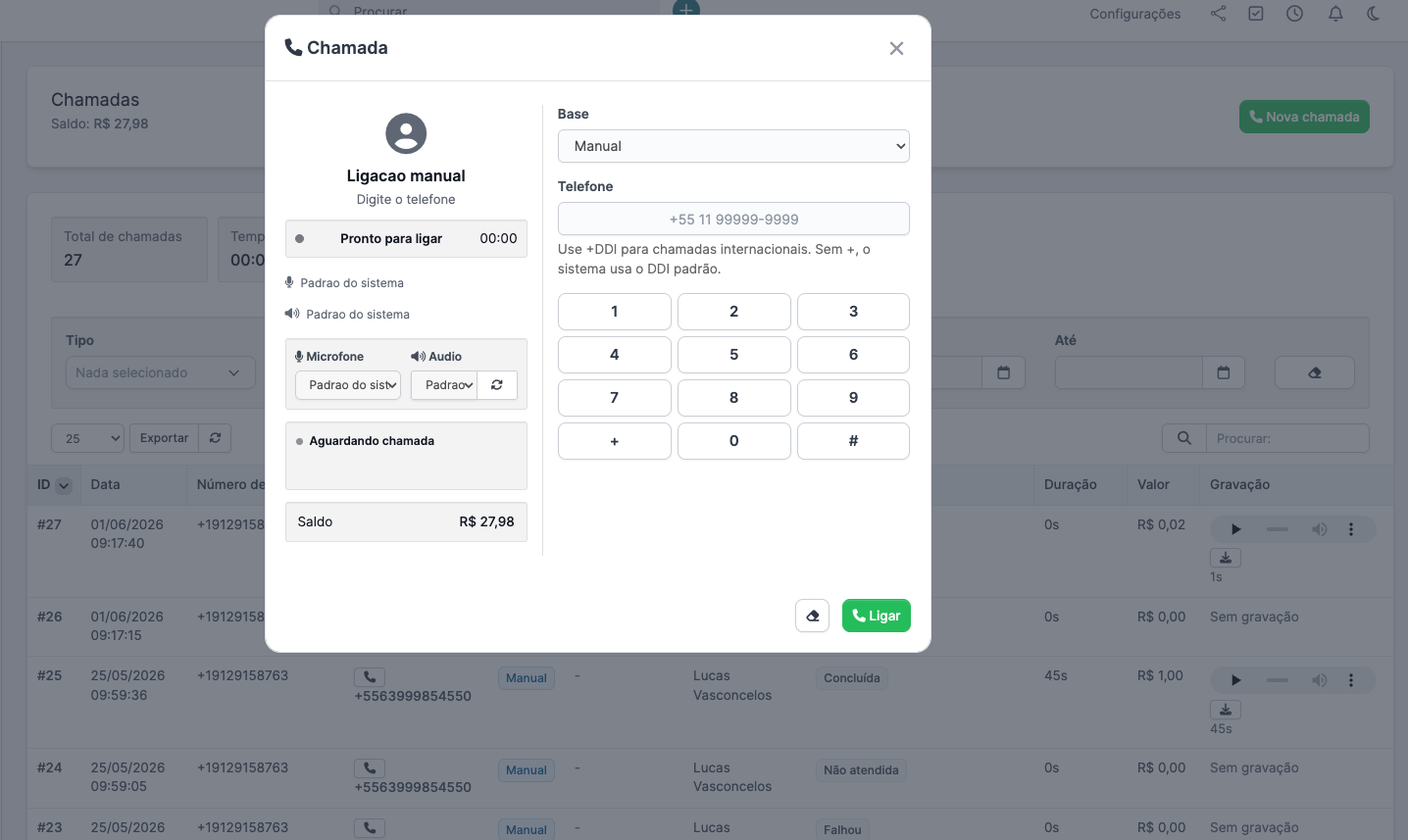Tap keypad digit 5

point(734,355)
